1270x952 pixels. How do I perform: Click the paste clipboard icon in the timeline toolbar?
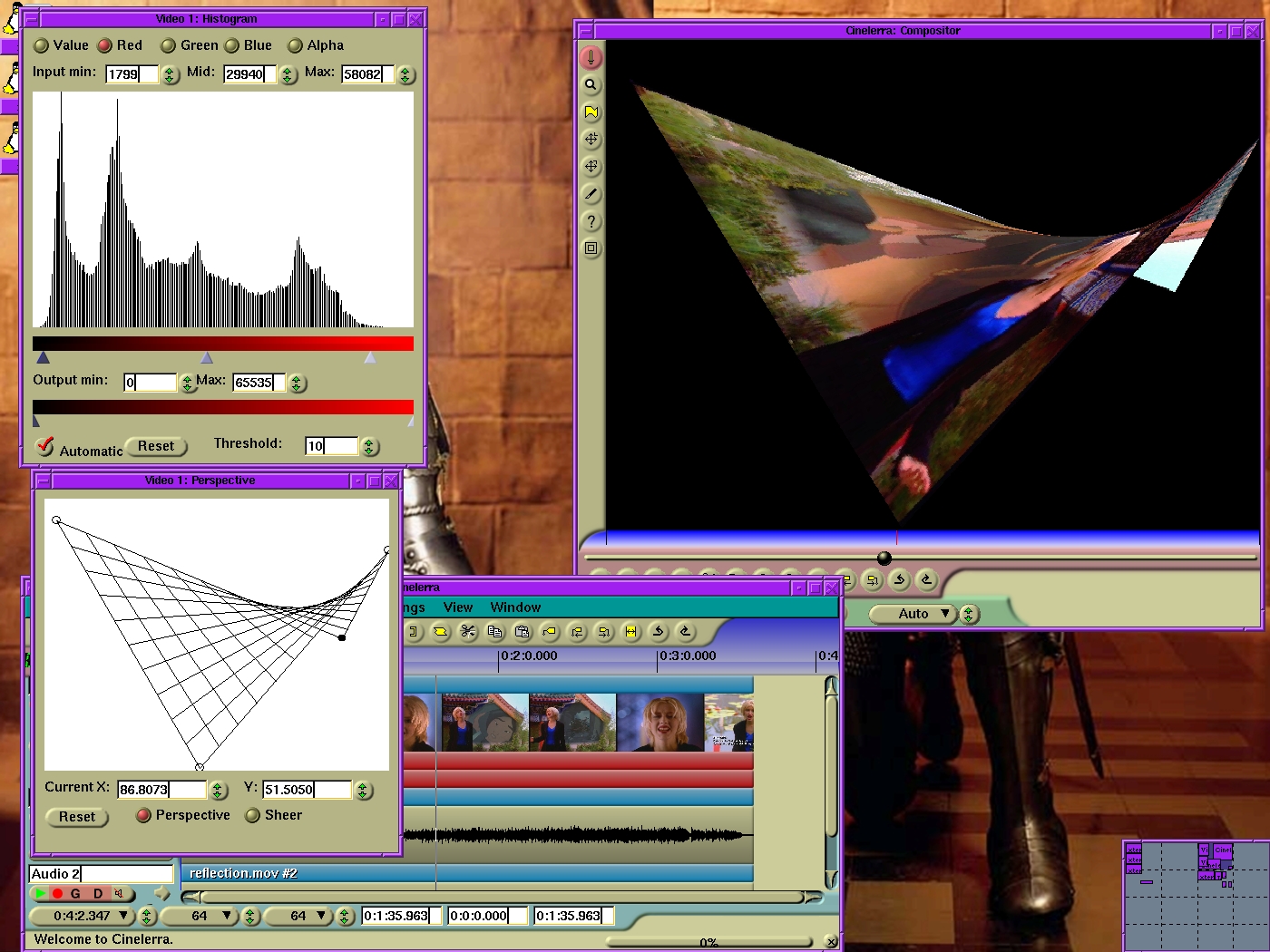click(x=523, y=632)
